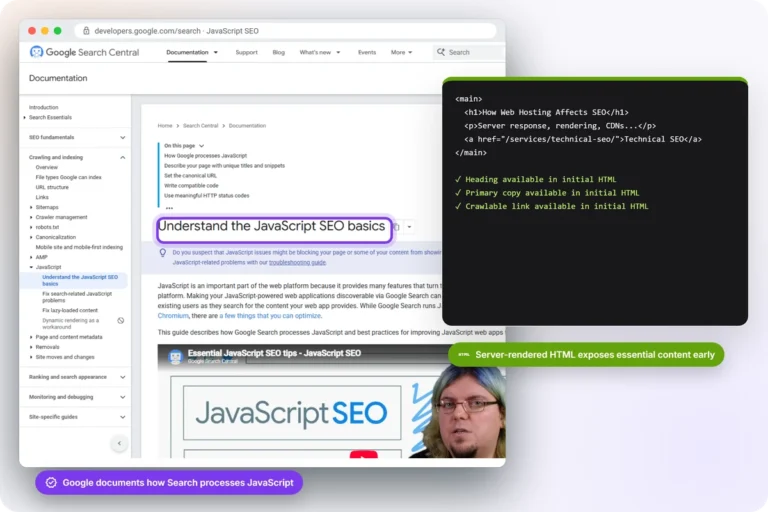Expand the SEO fundamentals section
768x512 pixels.
click(x=77, y=137)
